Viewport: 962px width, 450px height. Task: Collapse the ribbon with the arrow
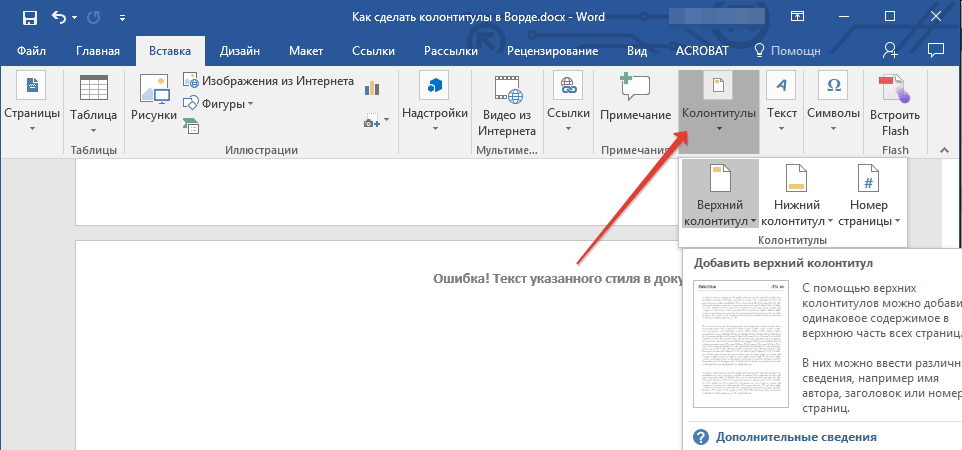(942, 150)
